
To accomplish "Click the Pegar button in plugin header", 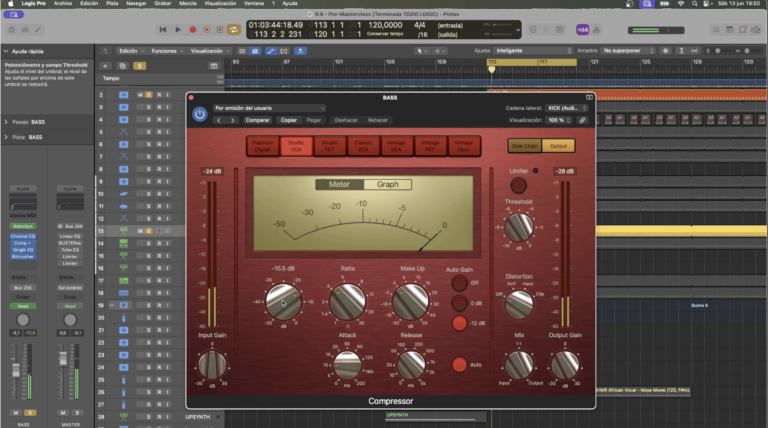I will 314,120.
